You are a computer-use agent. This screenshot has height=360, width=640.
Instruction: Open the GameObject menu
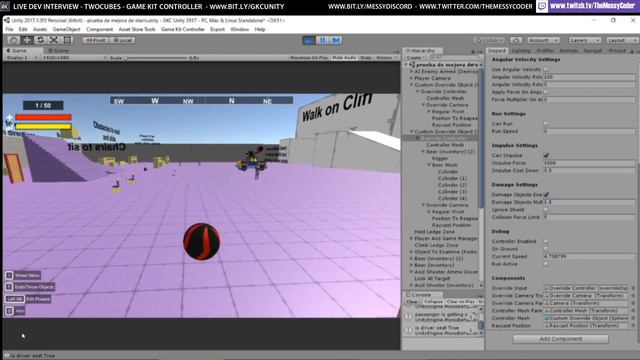[67, 29]
